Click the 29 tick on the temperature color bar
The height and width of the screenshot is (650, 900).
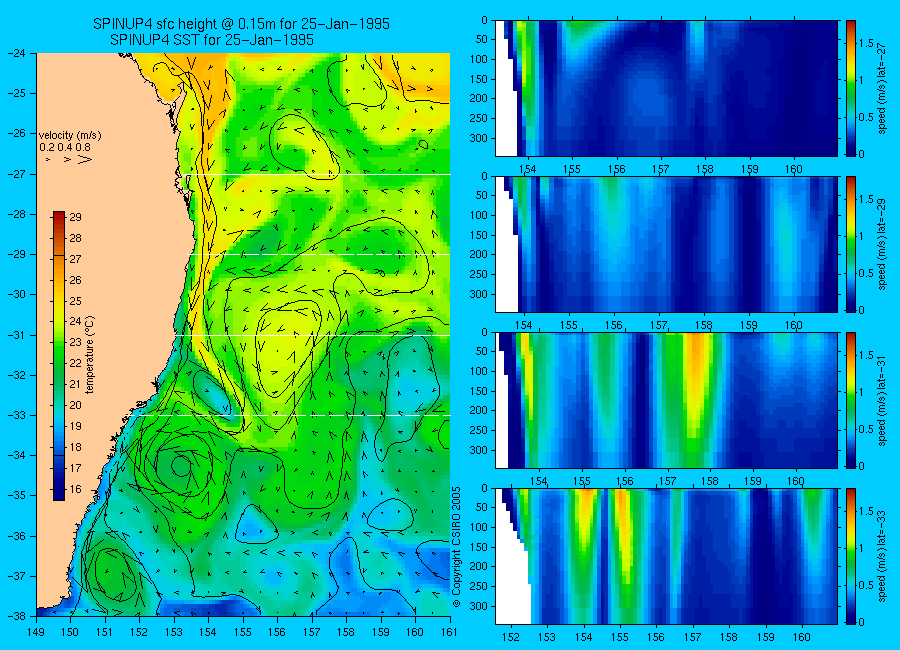pos(75,217)
